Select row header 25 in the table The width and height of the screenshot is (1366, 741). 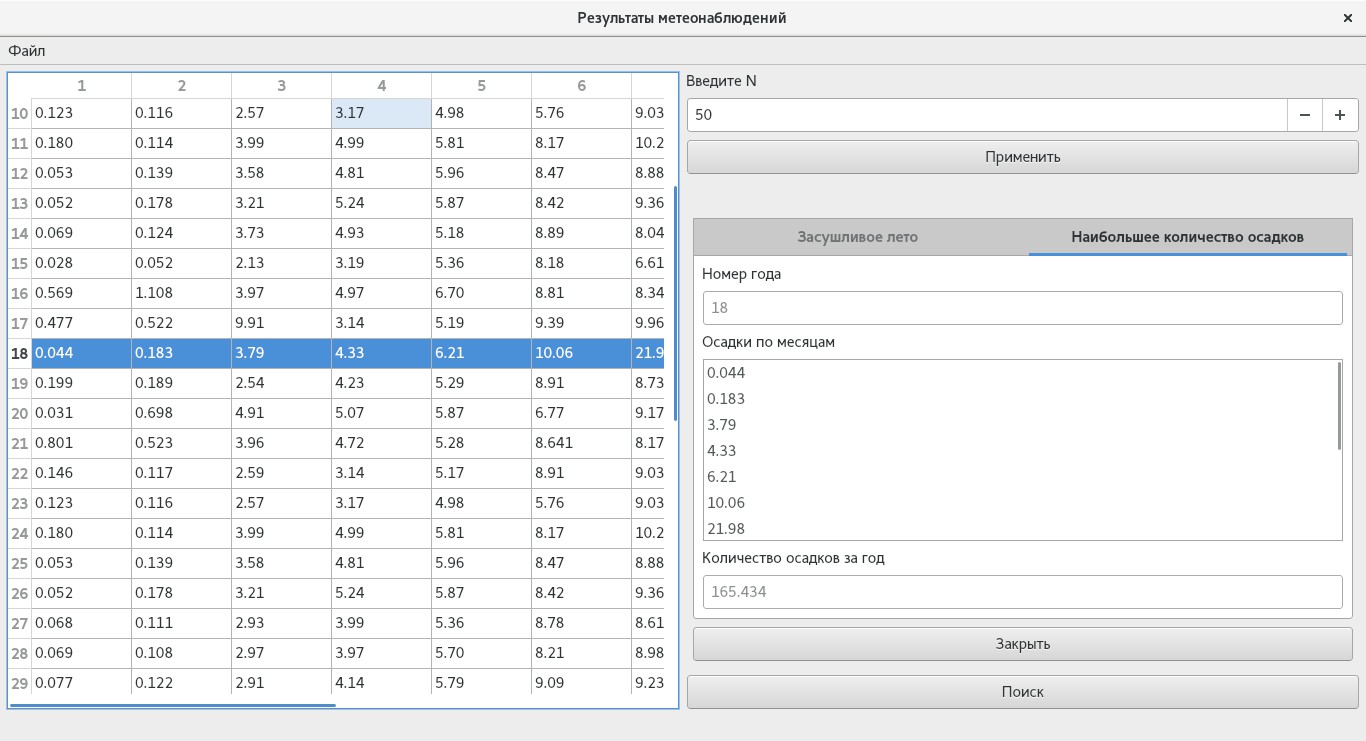[19, 563]
